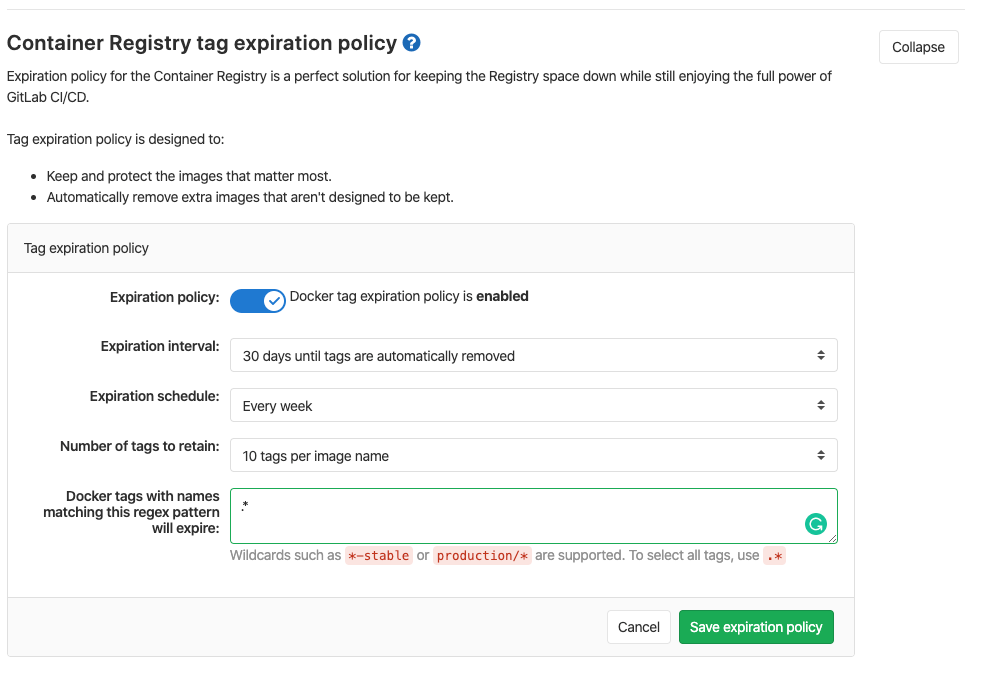This screenshot has width=982, height=676.
Task: Click the checkmark inside the enabled toggle
Action: point(270,300)
